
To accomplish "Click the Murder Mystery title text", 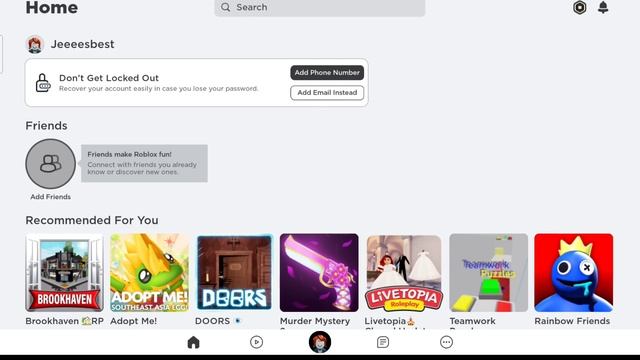I will coord(315,321).
